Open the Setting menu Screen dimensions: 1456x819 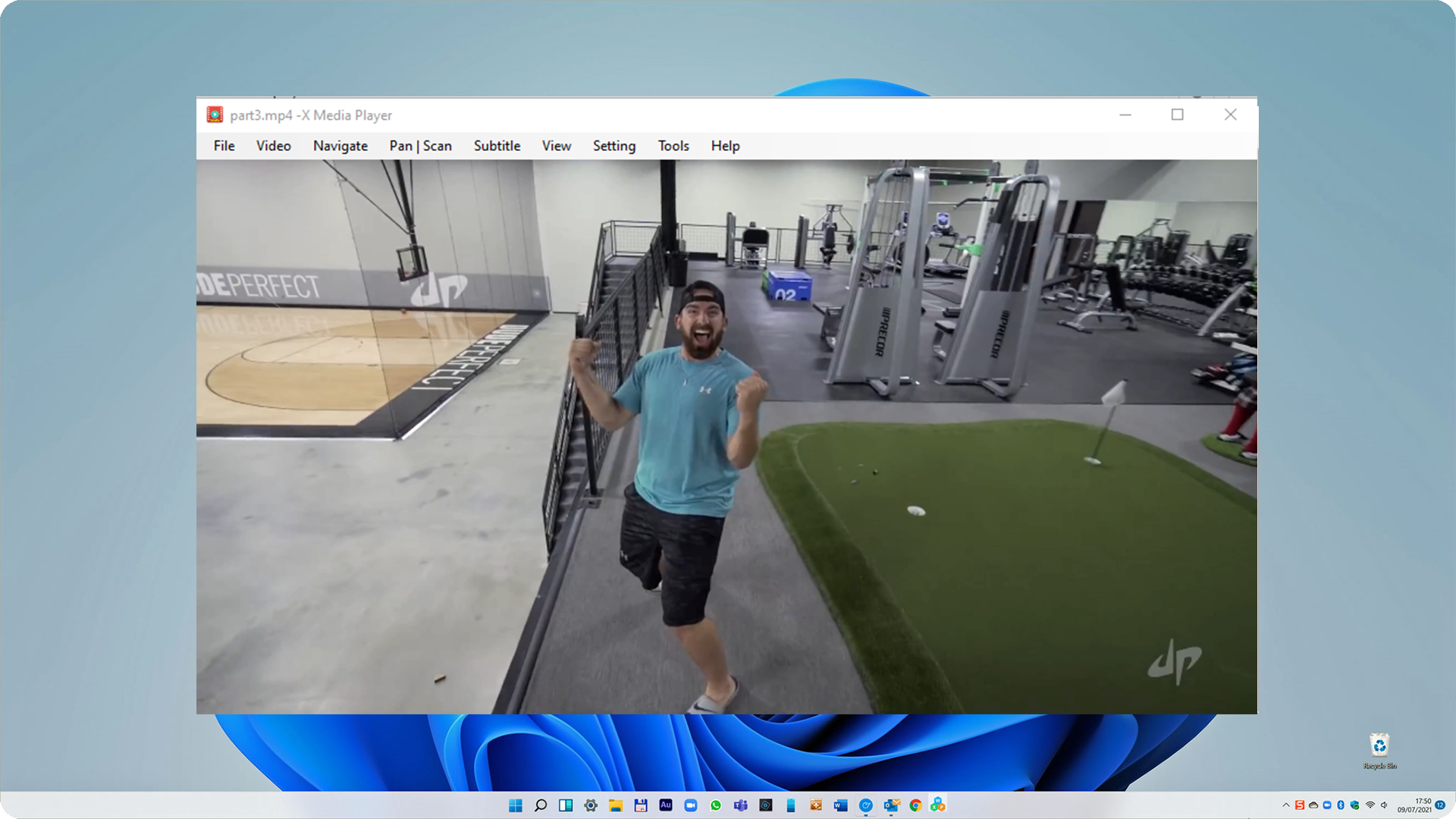613,146
